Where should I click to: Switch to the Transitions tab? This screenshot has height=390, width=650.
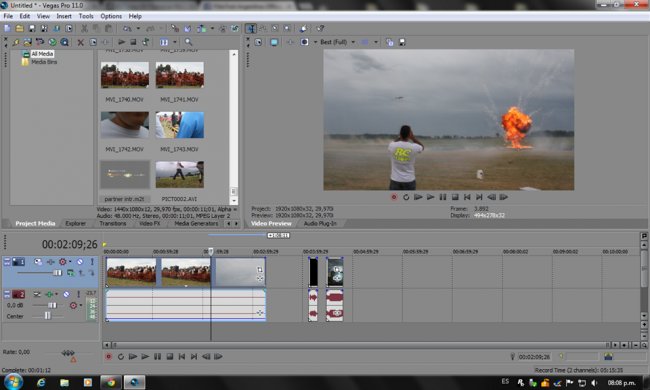[x=113, y=223]
